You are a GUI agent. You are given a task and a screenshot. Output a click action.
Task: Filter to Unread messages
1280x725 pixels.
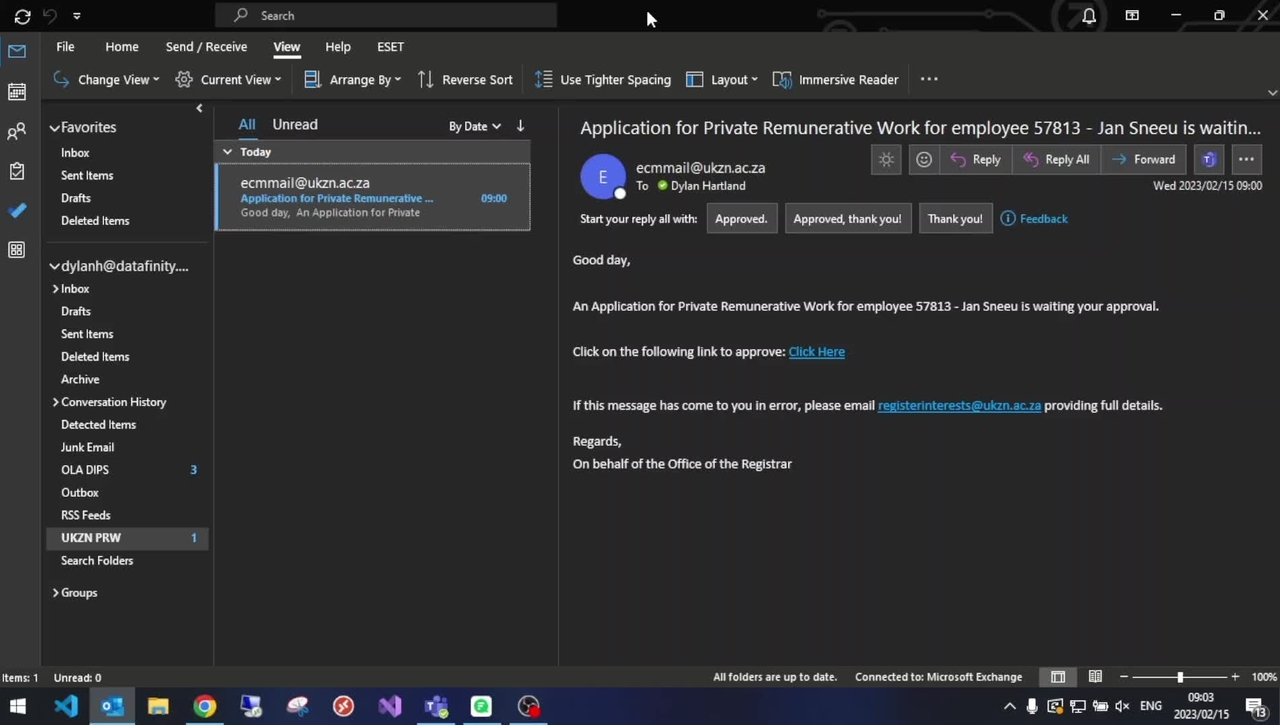pos(295,125)
